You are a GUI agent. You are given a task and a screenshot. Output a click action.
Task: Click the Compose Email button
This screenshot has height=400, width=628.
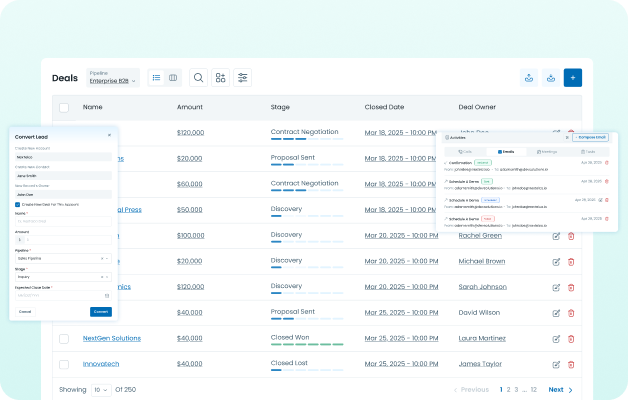(590, 136)
